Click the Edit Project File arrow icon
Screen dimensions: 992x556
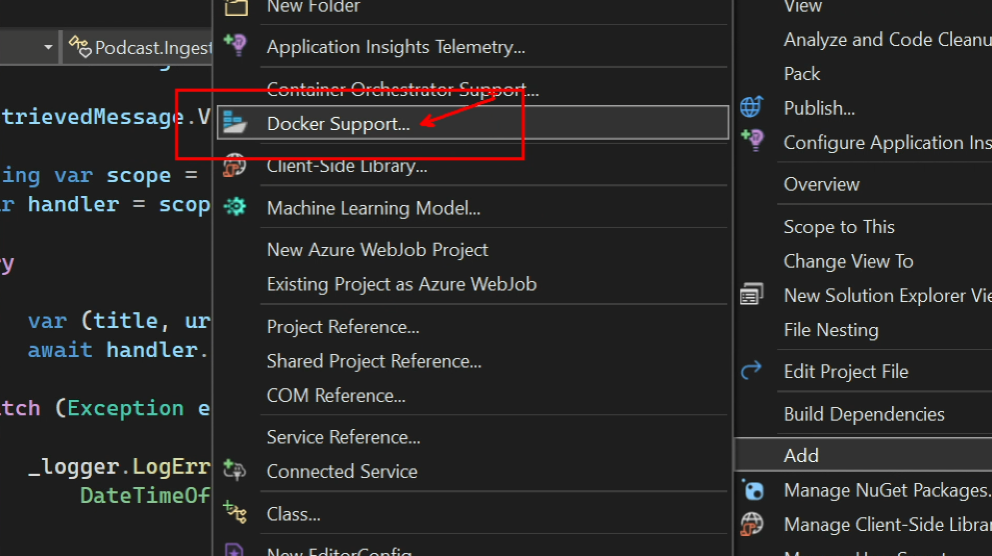point(751,371)
